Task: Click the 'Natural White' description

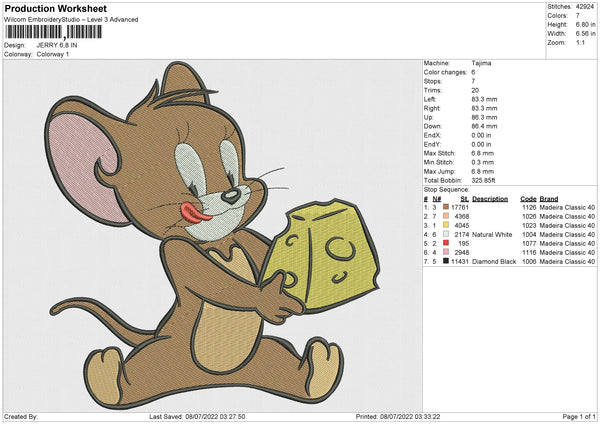Action: [x=492, y=234]
